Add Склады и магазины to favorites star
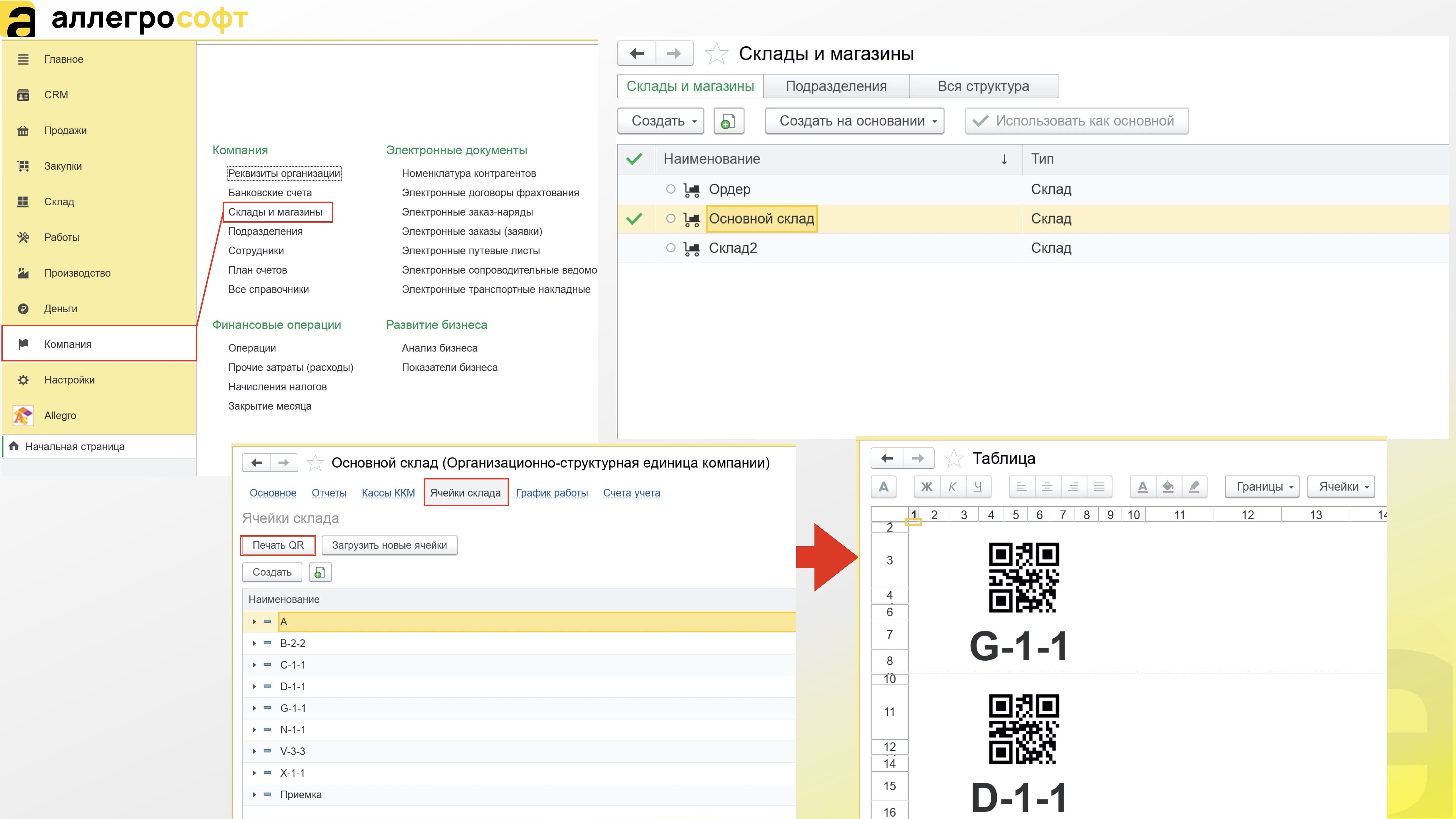Screen dimensions: 1456x819 pyautogui.click(x=716, y=54)
